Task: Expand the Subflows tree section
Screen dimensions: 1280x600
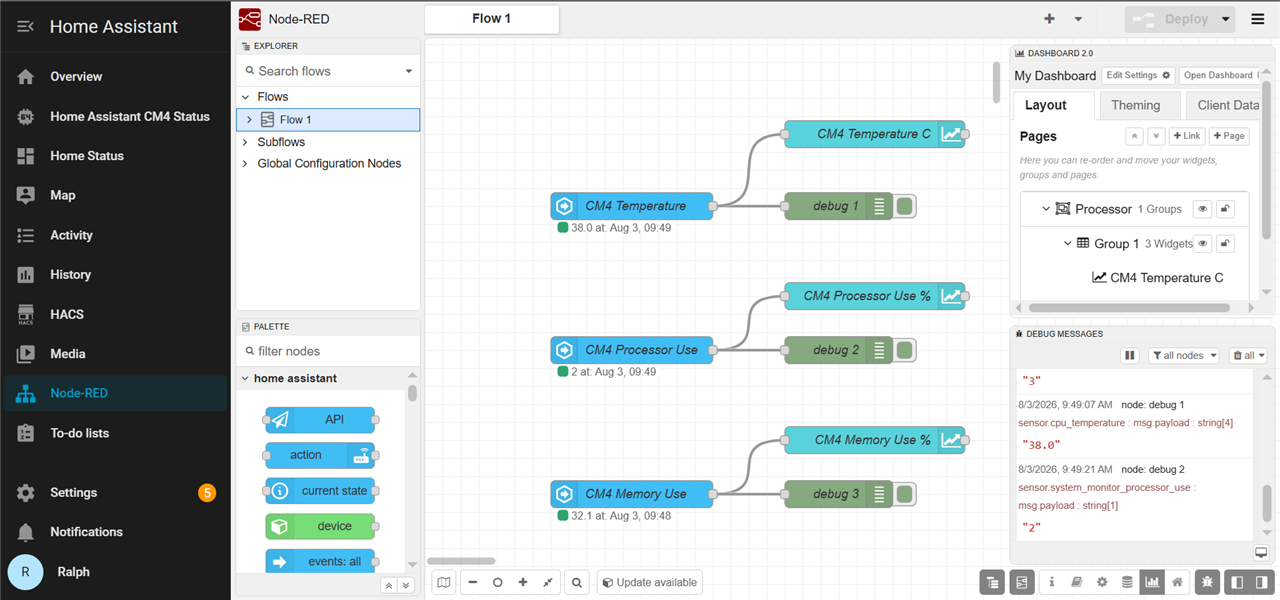Action: coord(245,142)
